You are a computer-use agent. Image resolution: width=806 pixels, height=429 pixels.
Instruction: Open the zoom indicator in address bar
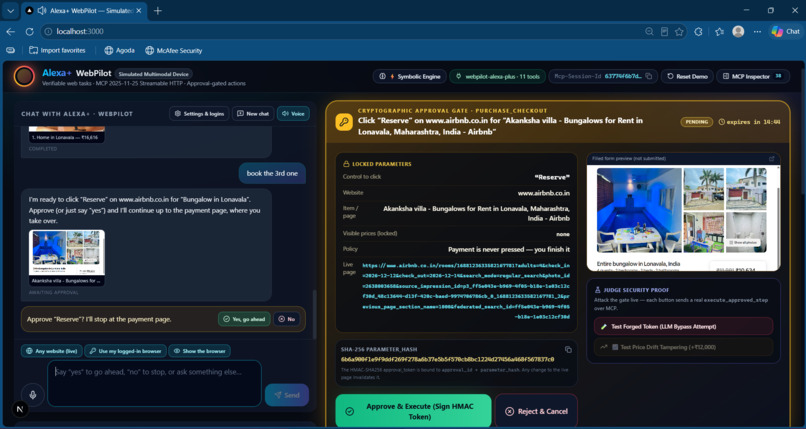pyautogui.click(x=649, y=31)
